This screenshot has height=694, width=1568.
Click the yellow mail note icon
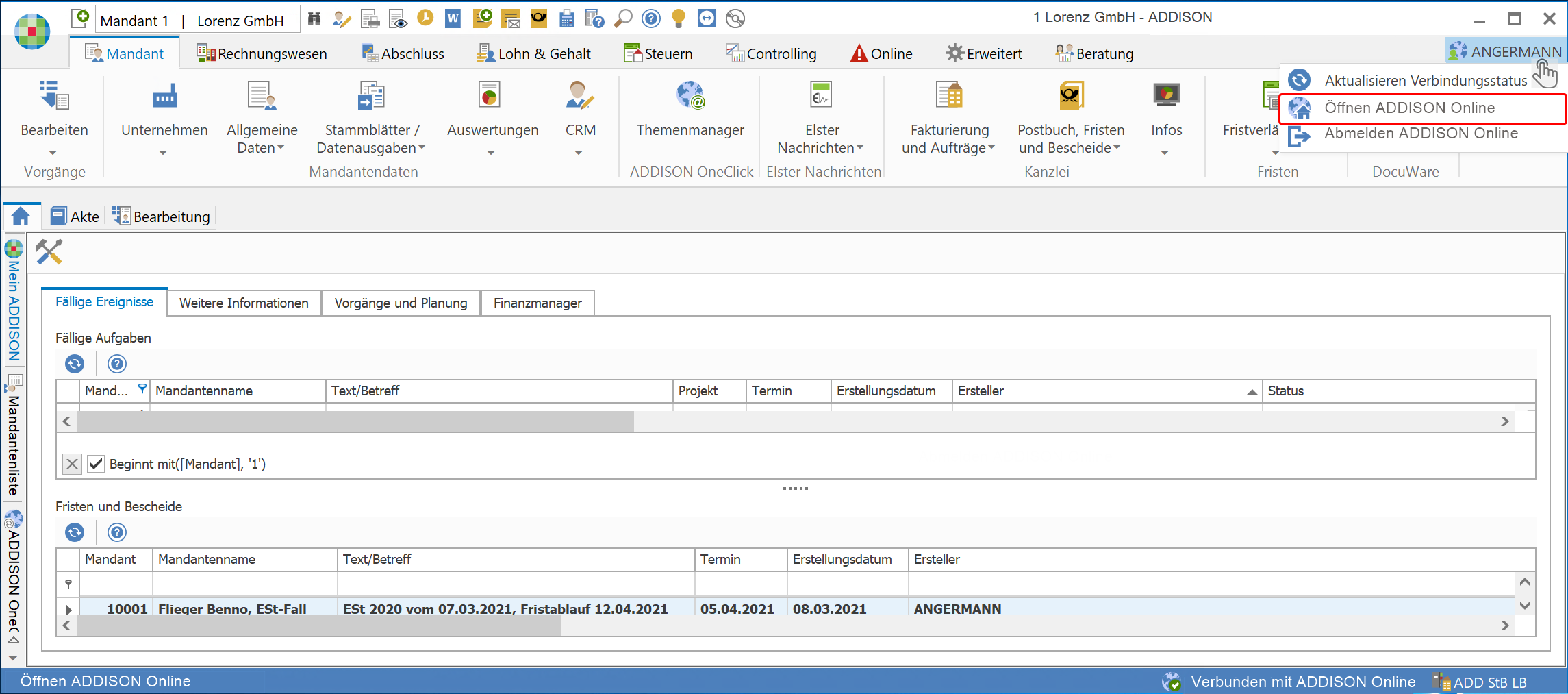point(511,19)
